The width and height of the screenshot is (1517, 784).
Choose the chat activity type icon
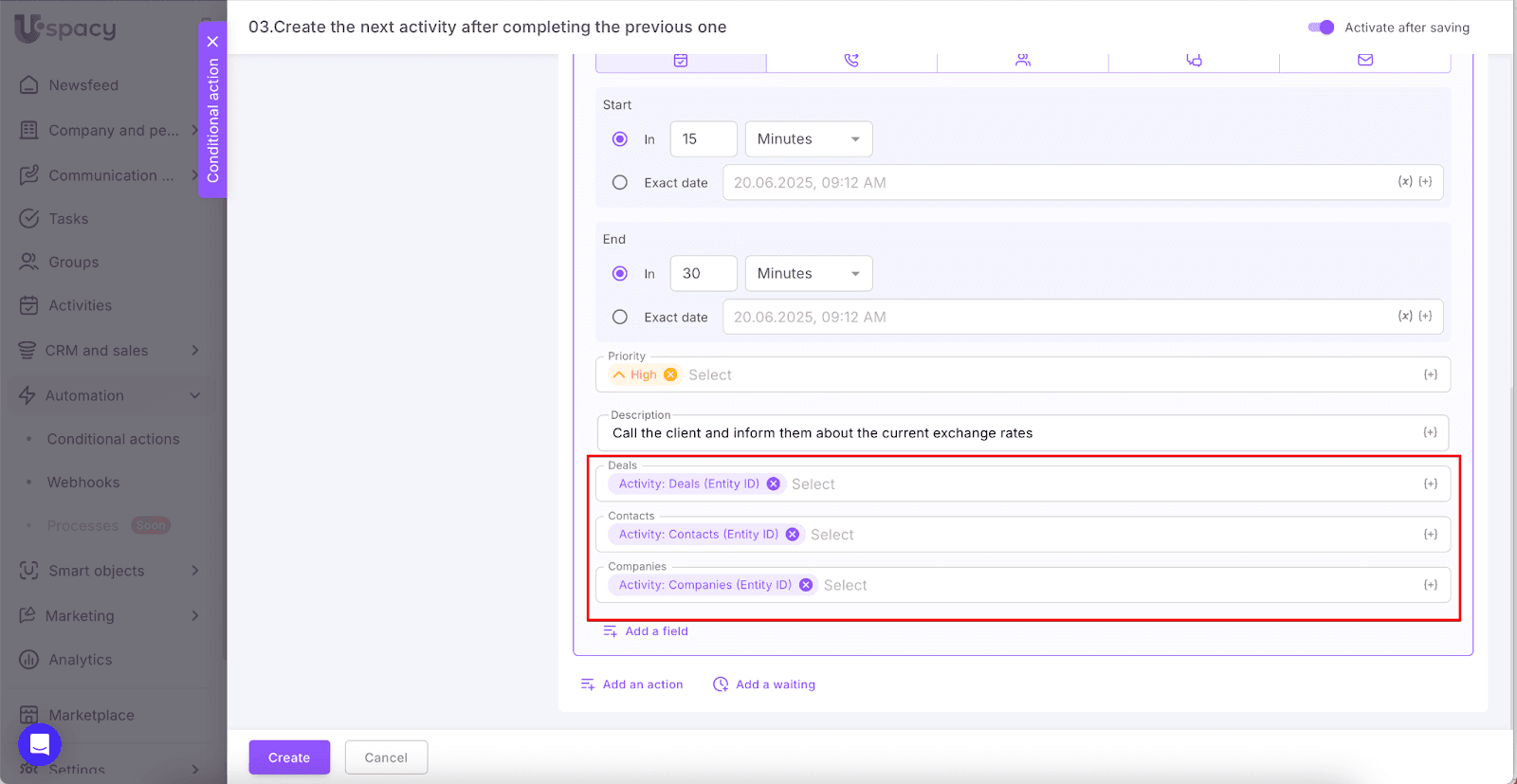pyautogui.click(x=1194, y=61)
